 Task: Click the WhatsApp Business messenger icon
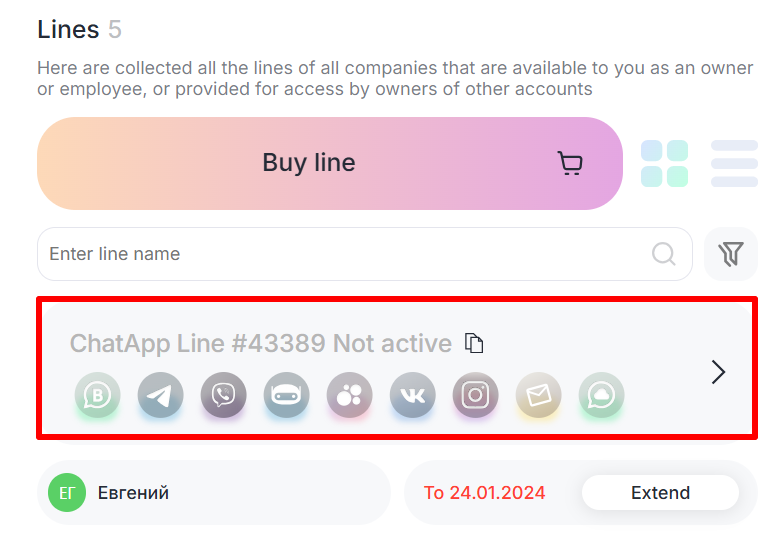98,395
